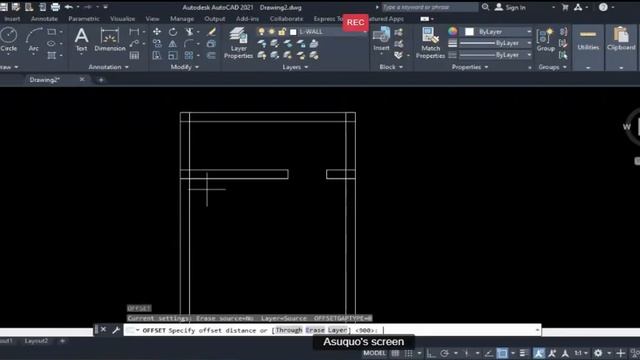Select the Arc drawing tool
The image size is (640, 360).
coord(33,40)
